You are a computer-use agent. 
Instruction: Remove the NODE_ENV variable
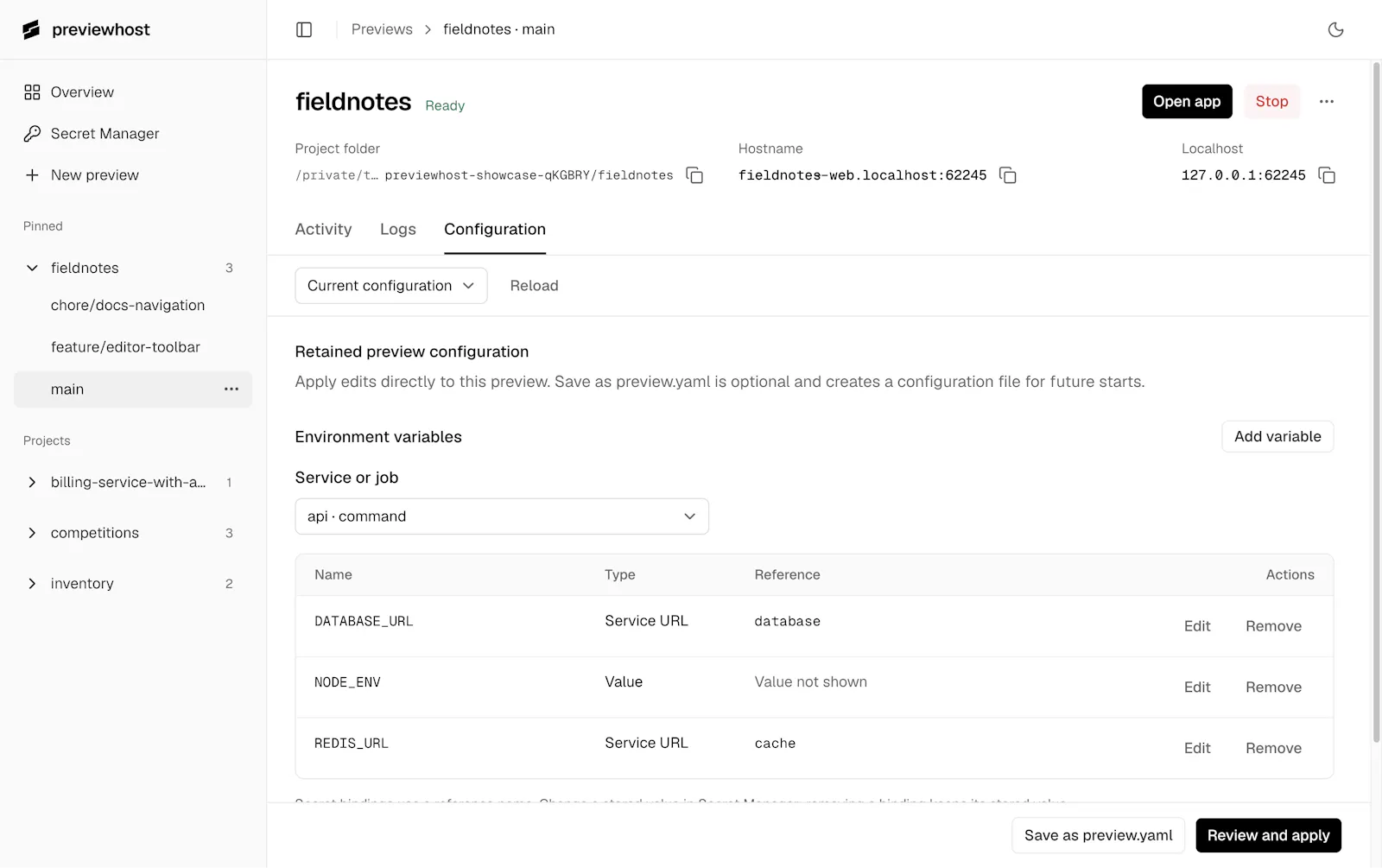pyautogui.click(x=1273, y=687)
